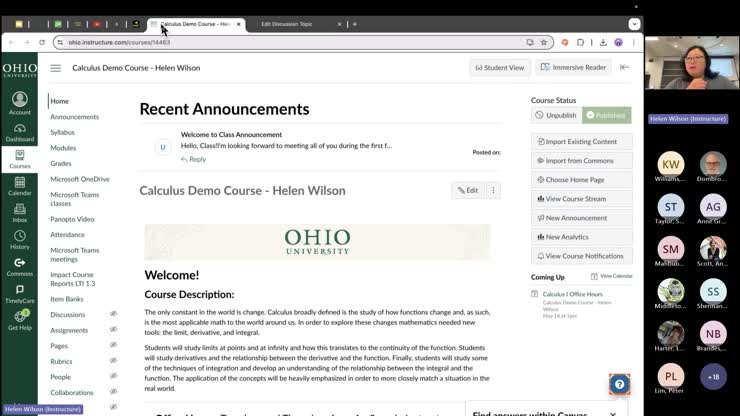
Task: Toggle visibility icon next to Pages
Action: 113,345
